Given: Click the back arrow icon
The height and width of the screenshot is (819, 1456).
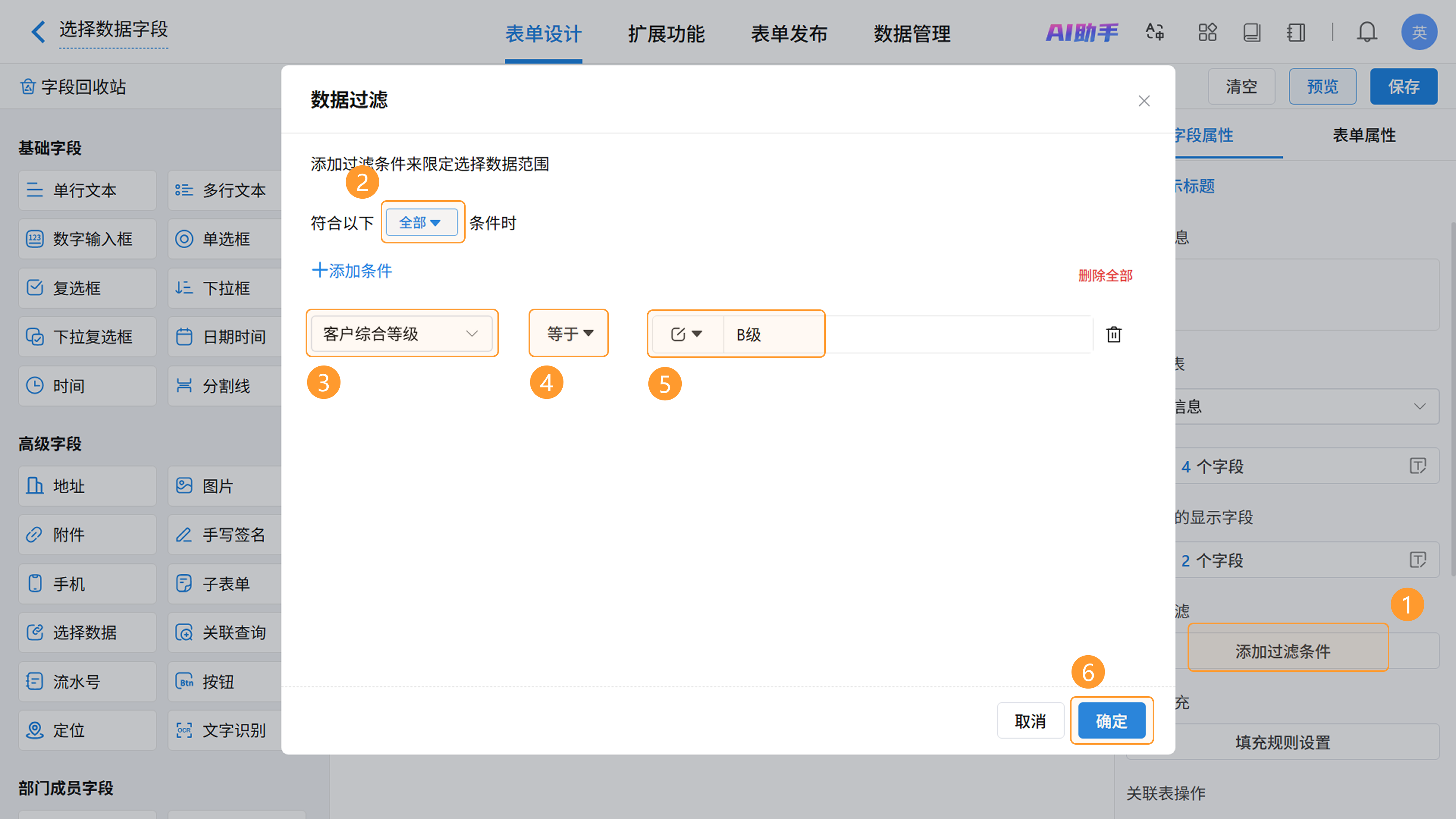Looking at the screenshot, I should coord(38,31).
